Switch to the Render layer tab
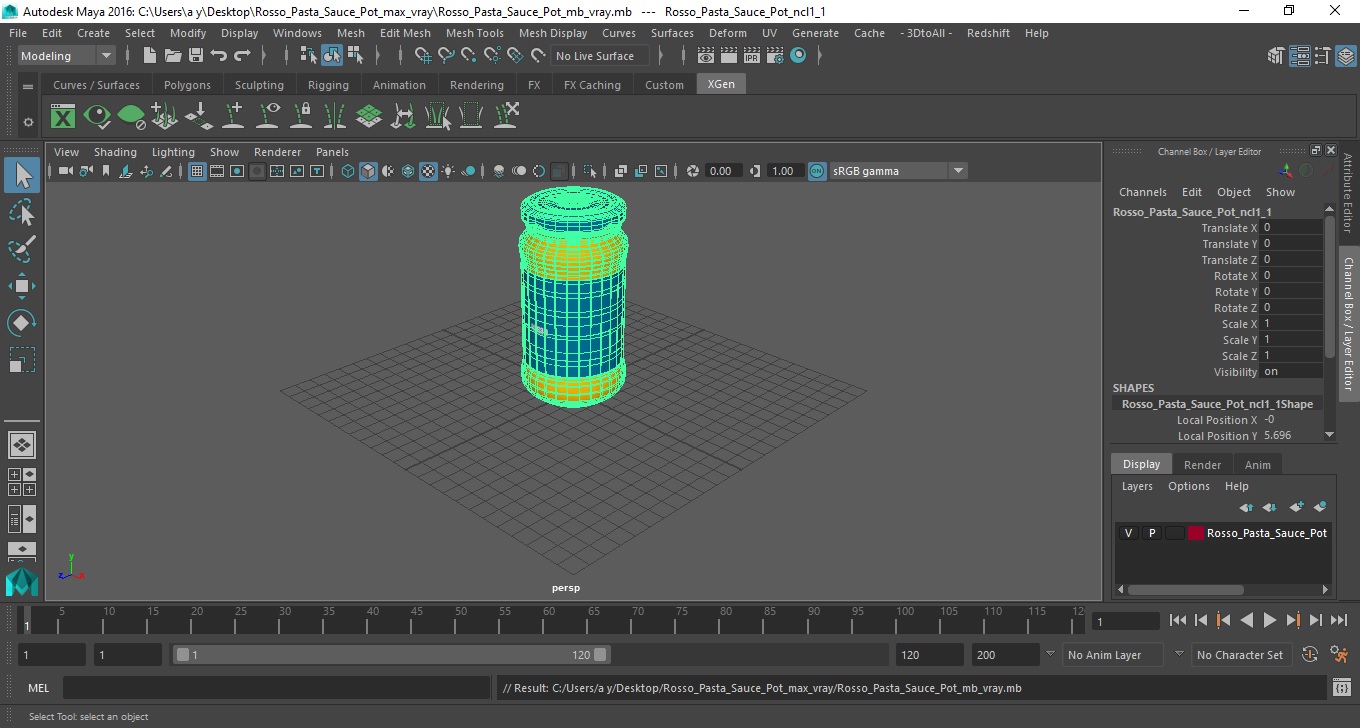This screenshot has height=728, width=1360. click(x=1202, y=465)
